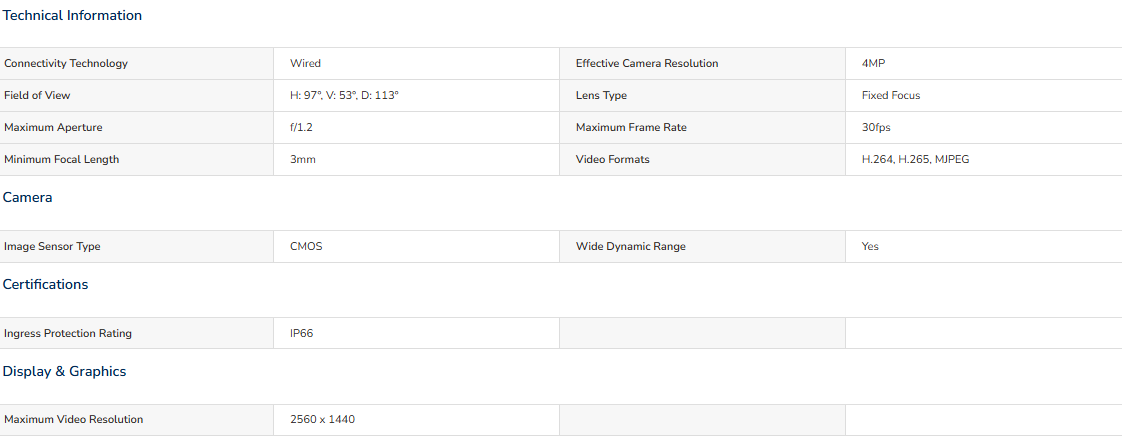The image size is (1122, 437).
Task: Click the Certifications section heading
Action: pos(46,285)
